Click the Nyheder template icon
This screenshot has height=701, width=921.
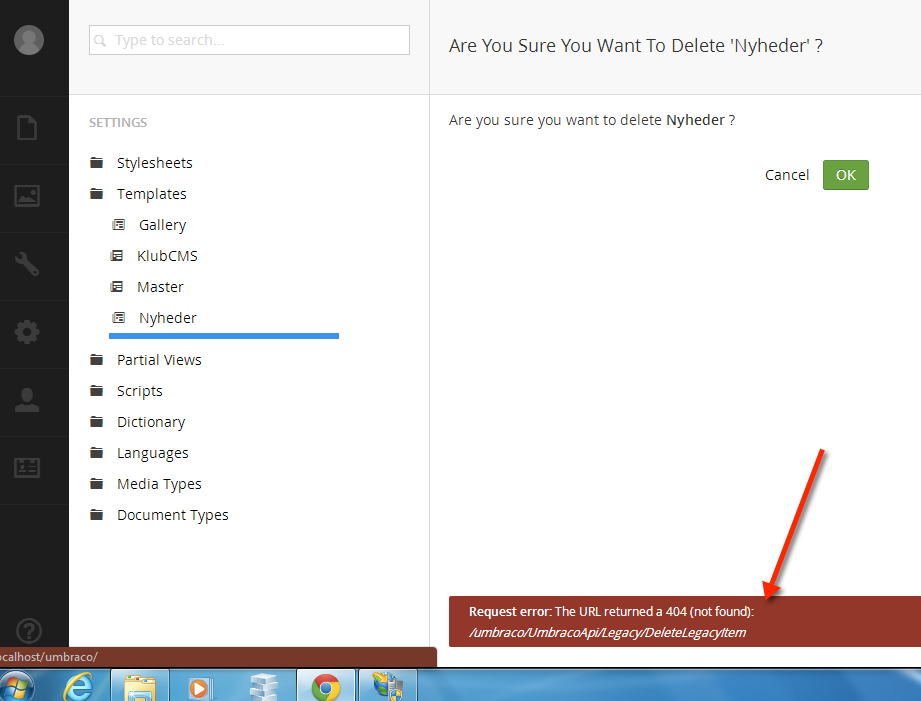pyautogui.click(x=119, y=318)
